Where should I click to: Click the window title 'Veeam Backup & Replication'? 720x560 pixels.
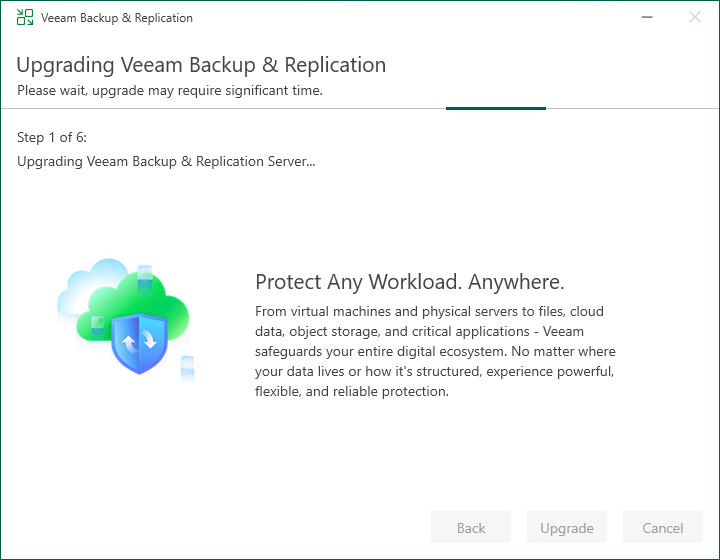[x=117, y=18]
